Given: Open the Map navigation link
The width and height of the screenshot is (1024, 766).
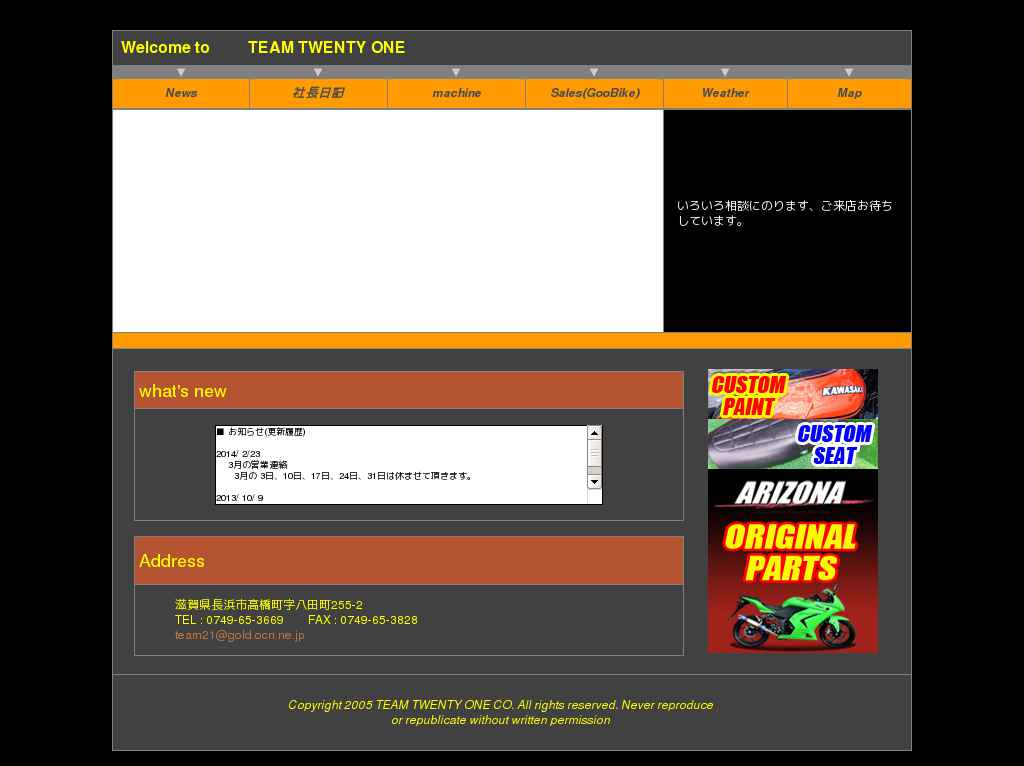Looking at the screenshot, I should 849,93.
